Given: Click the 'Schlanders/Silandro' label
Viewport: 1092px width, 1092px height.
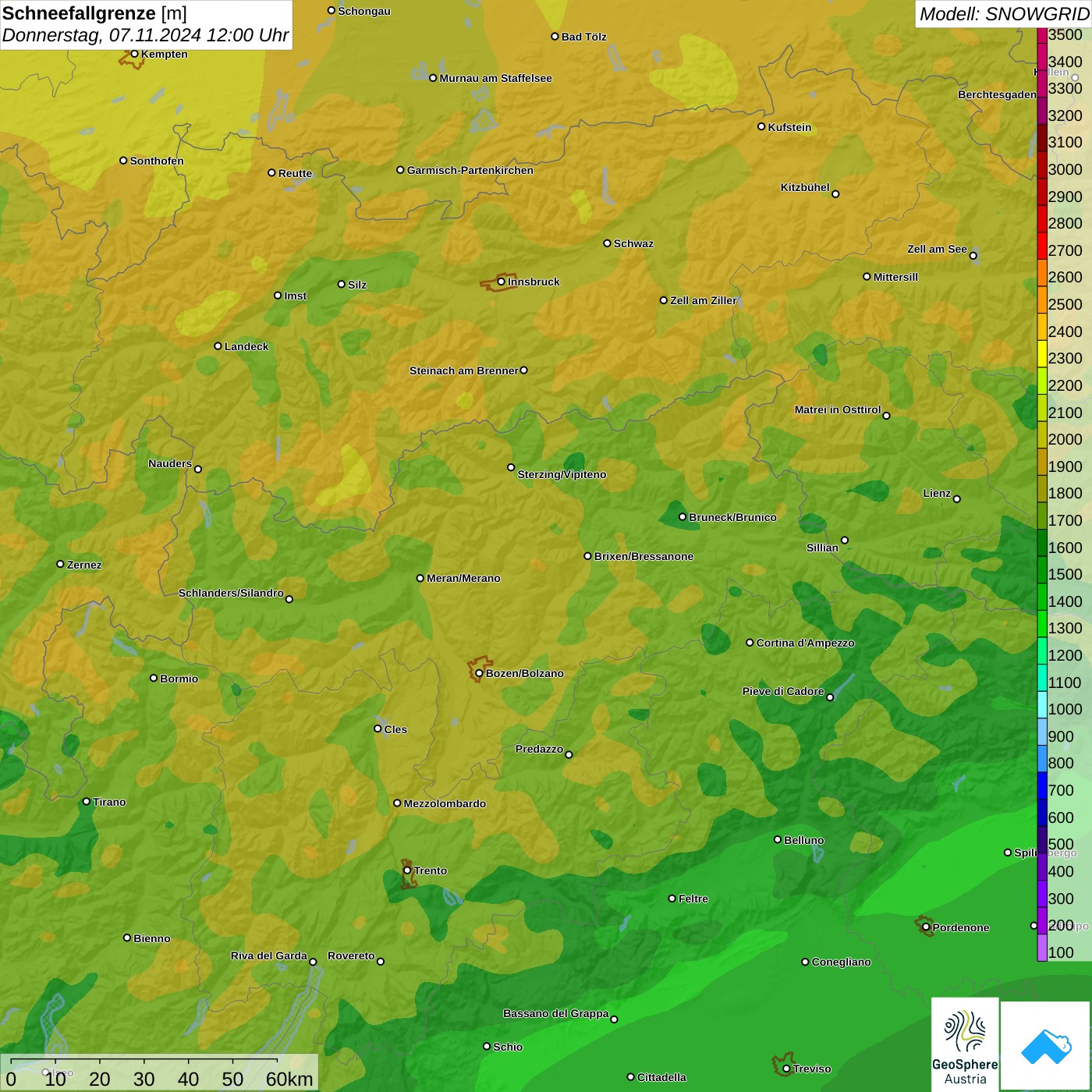Looking at the screenshot, I should tap(231, 593).
